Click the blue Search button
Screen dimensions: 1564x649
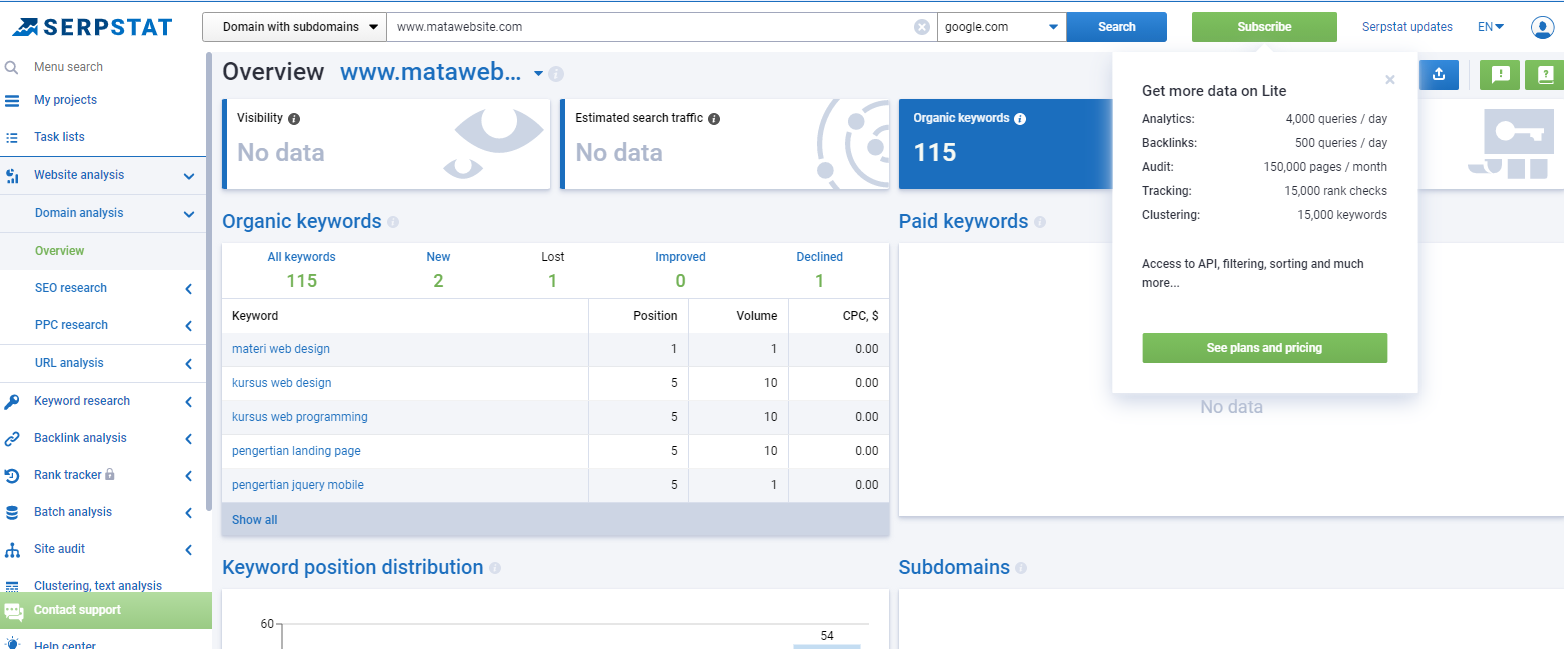click(x=1117, y=27)
